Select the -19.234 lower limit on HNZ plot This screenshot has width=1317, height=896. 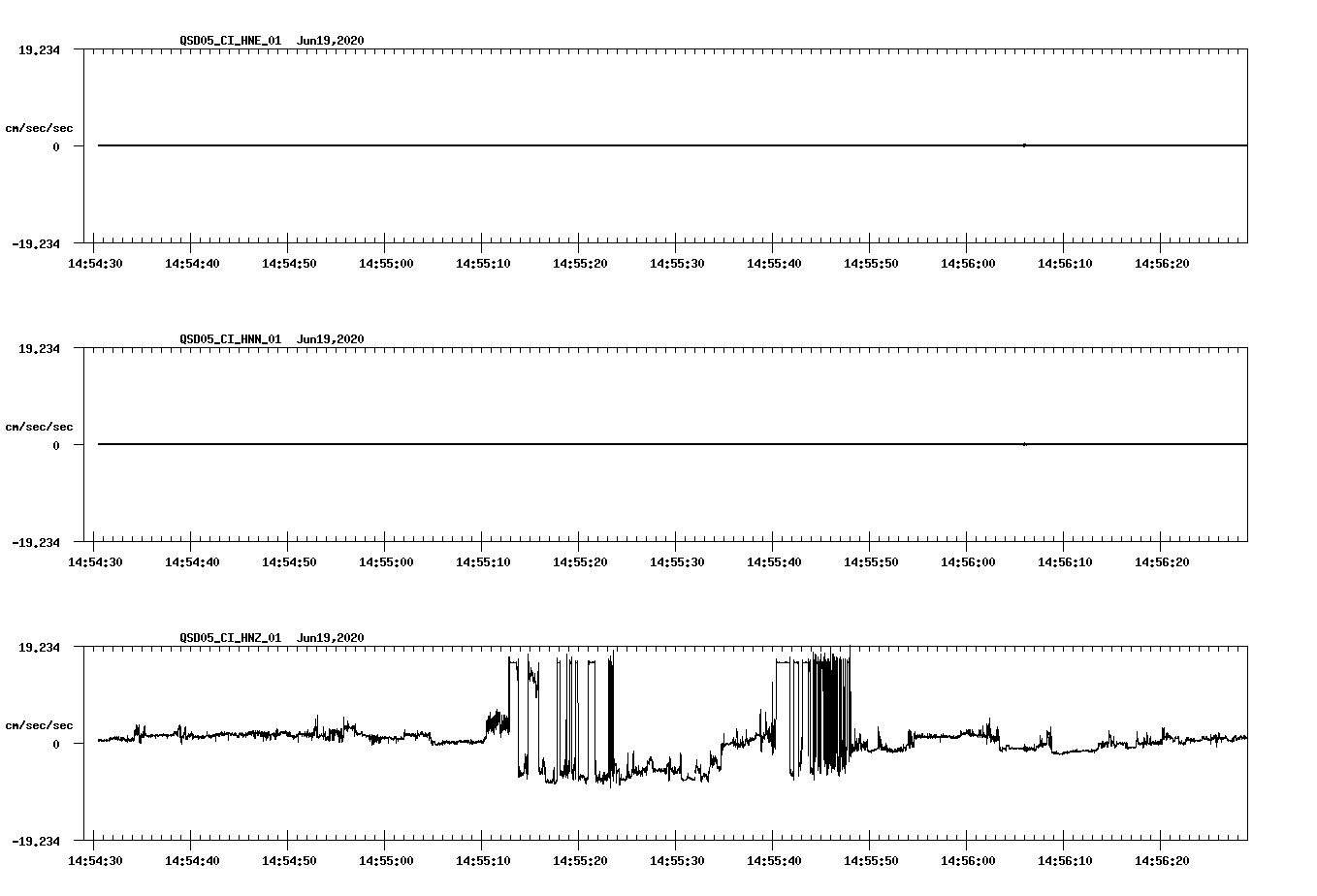point(36,842)
